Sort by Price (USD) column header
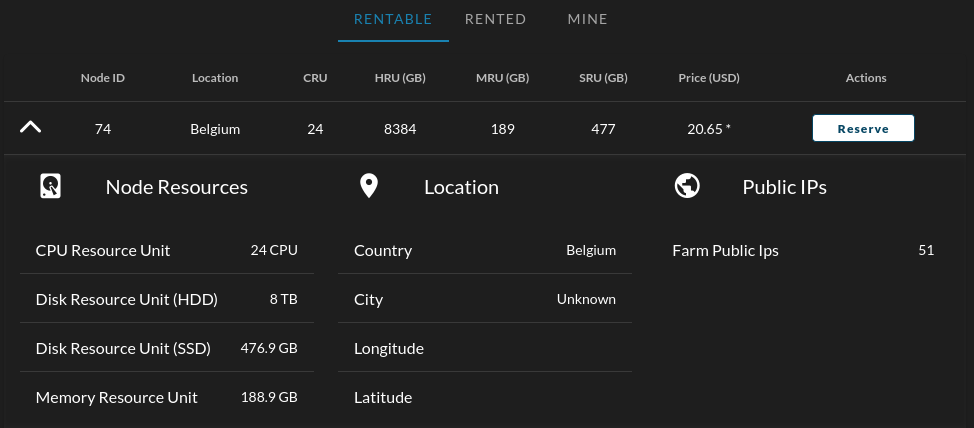The width and height of the screenshot is (974, 428). click(x=709, y=78)
